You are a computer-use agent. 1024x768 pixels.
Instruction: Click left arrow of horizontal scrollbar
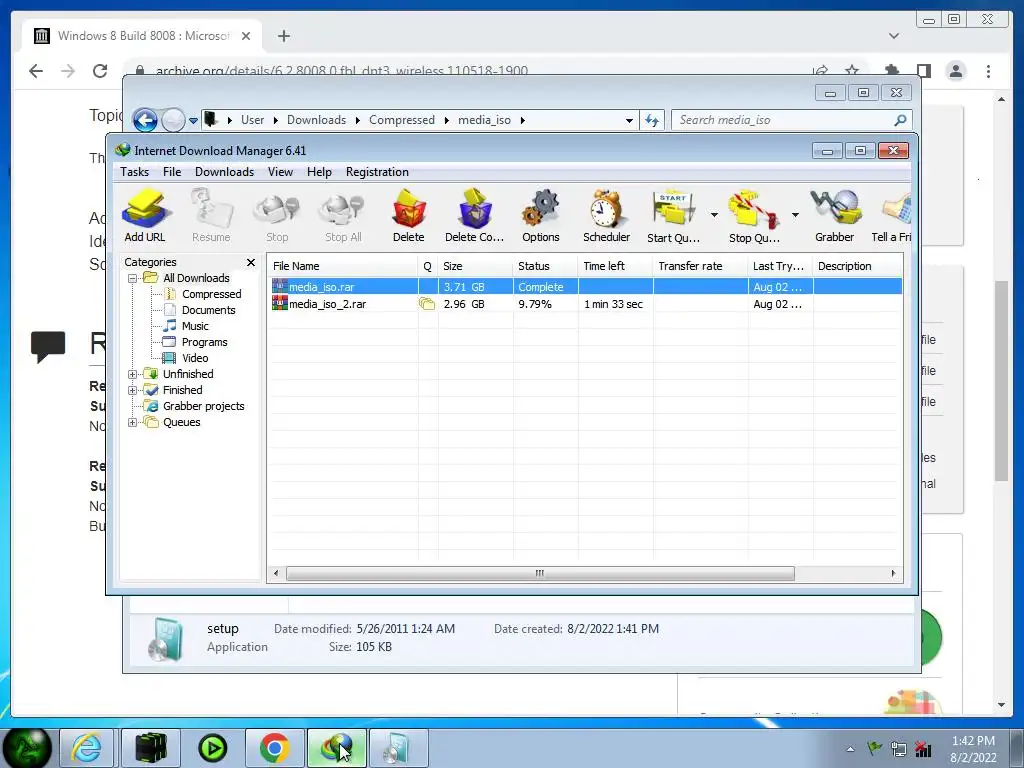(276, 573)
